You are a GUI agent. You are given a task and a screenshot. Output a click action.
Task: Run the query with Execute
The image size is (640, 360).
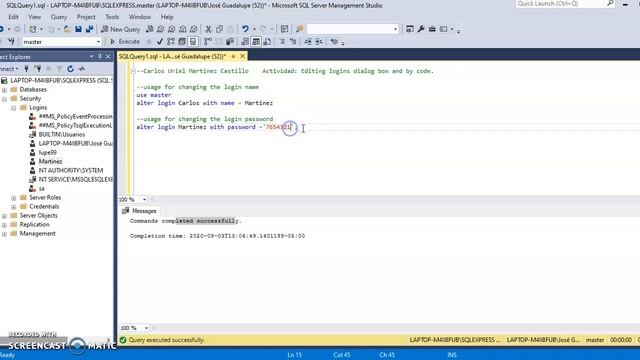point(125,42)
